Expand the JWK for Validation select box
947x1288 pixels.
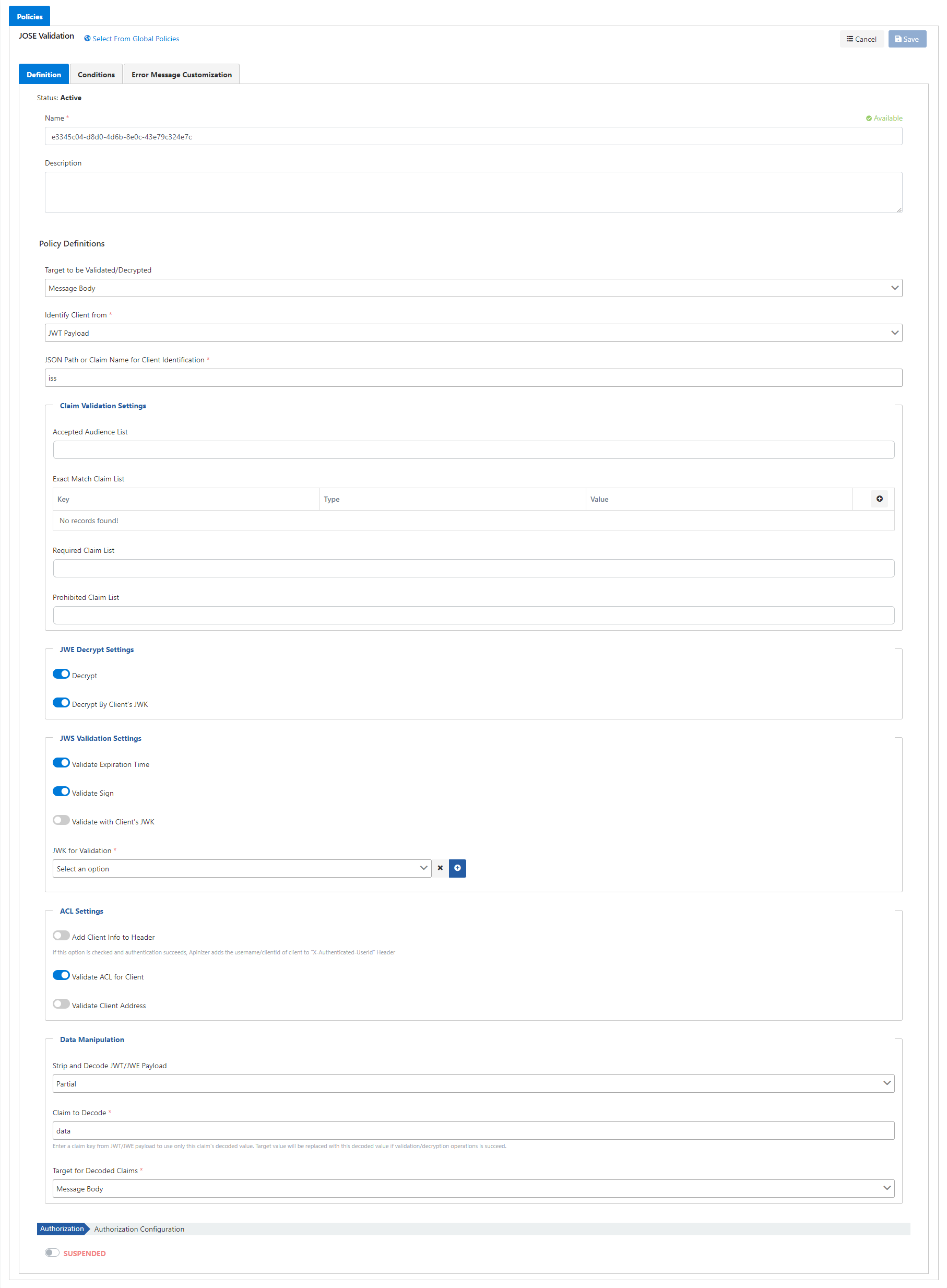tap(241, 868)
